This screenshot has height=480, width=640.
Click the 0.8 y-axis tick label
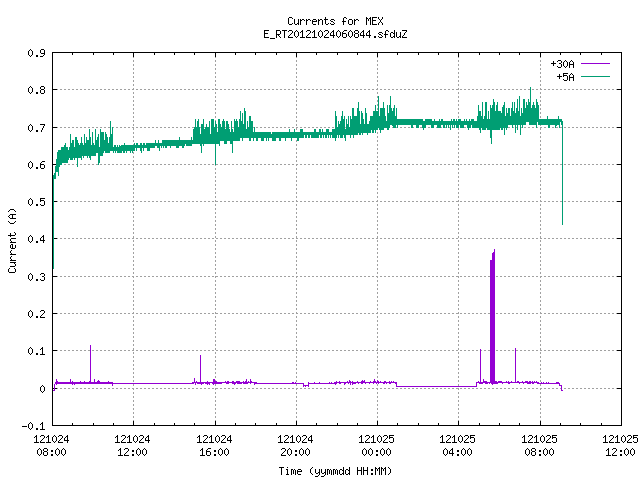point(36,90)
